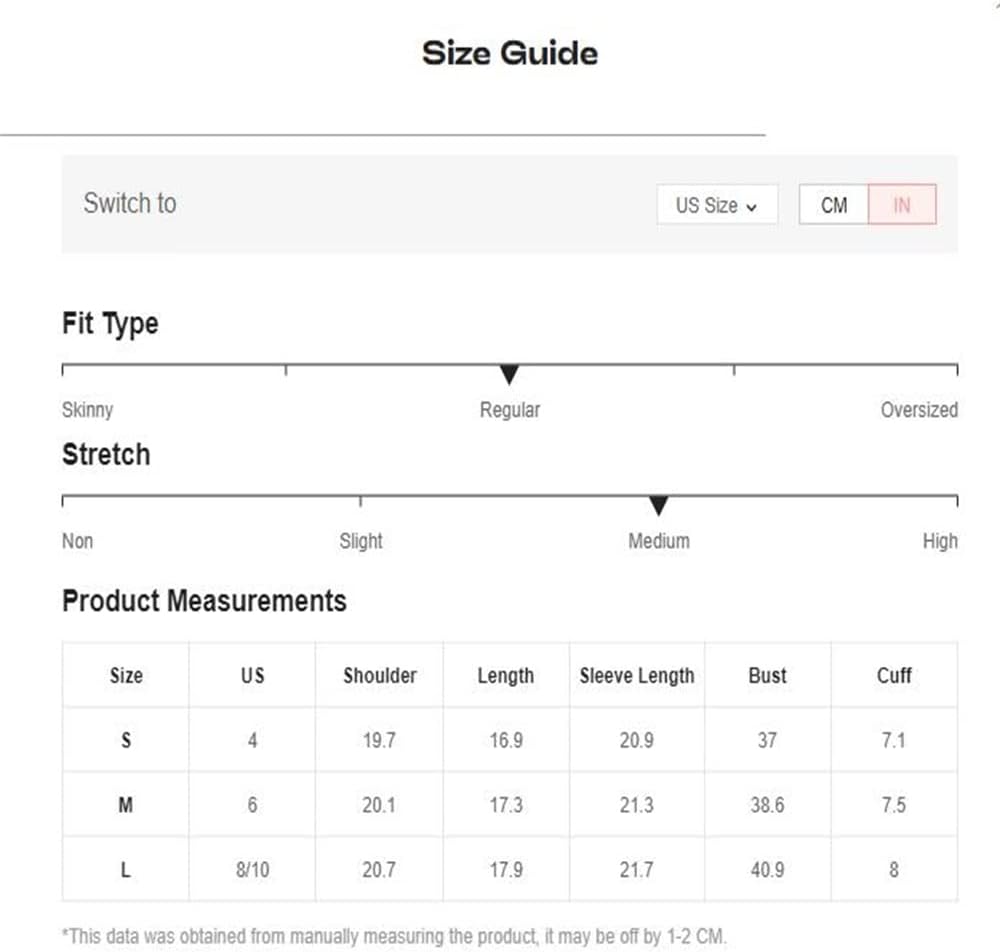Click the Cuff column header

coord(894,675)
